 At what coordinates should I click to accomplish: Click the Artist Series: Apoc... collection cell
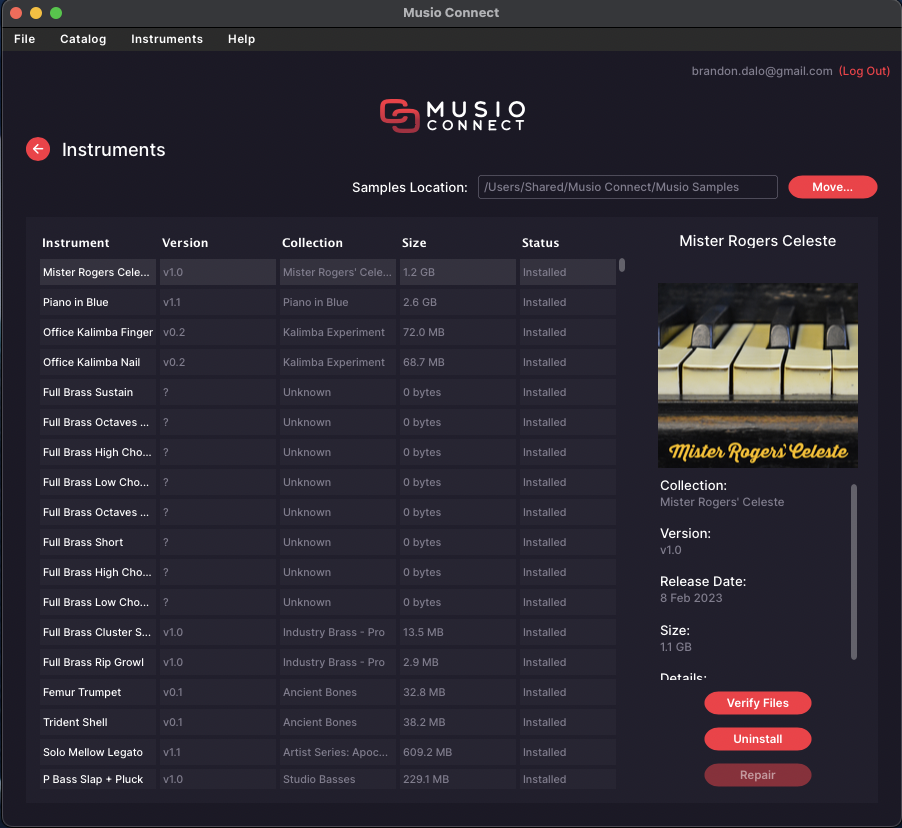click(x=338, y=752)
